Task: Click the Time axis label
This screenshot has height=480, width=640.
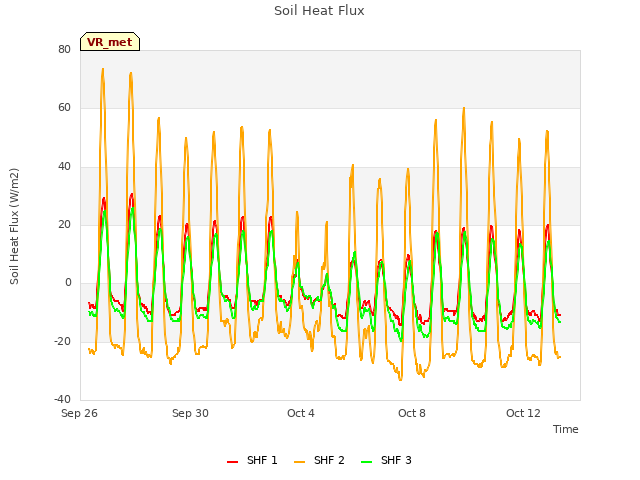Action: coord(565,429)
